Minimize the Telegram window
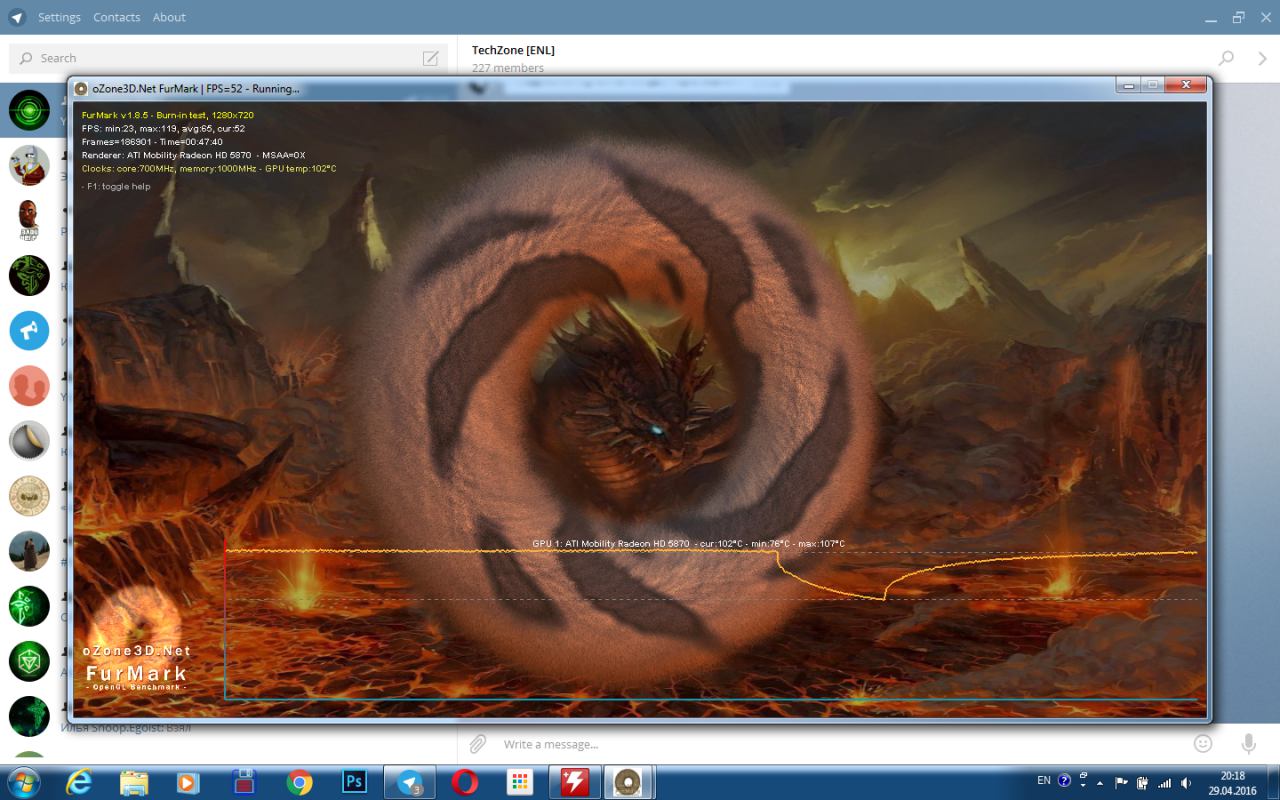This screenshot has width=1280, height=800. (1211, 17)
